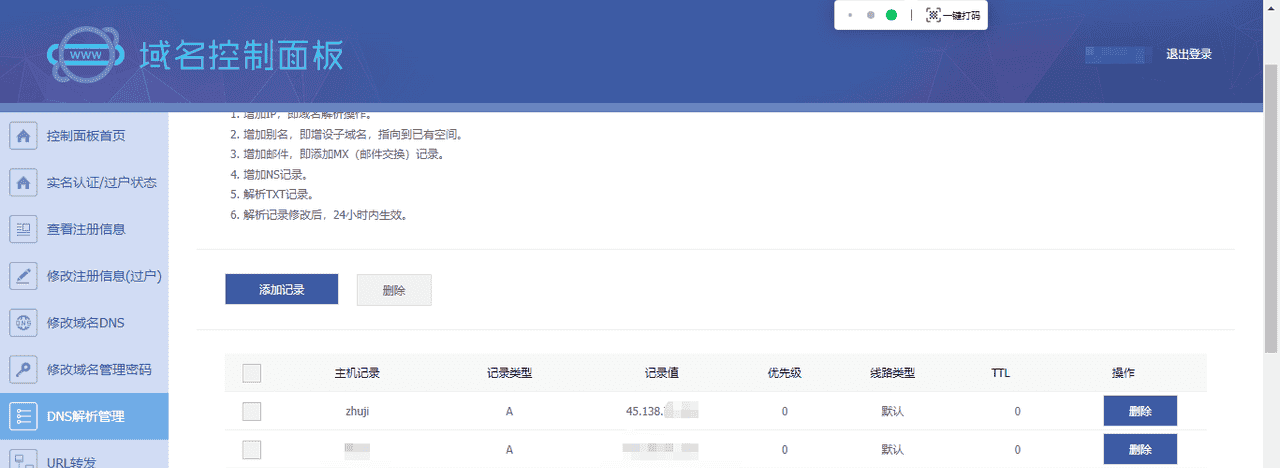Viewport: 1280px width, 468px height.
Task: Click the WWW globe logo
Action: (86, 55)
